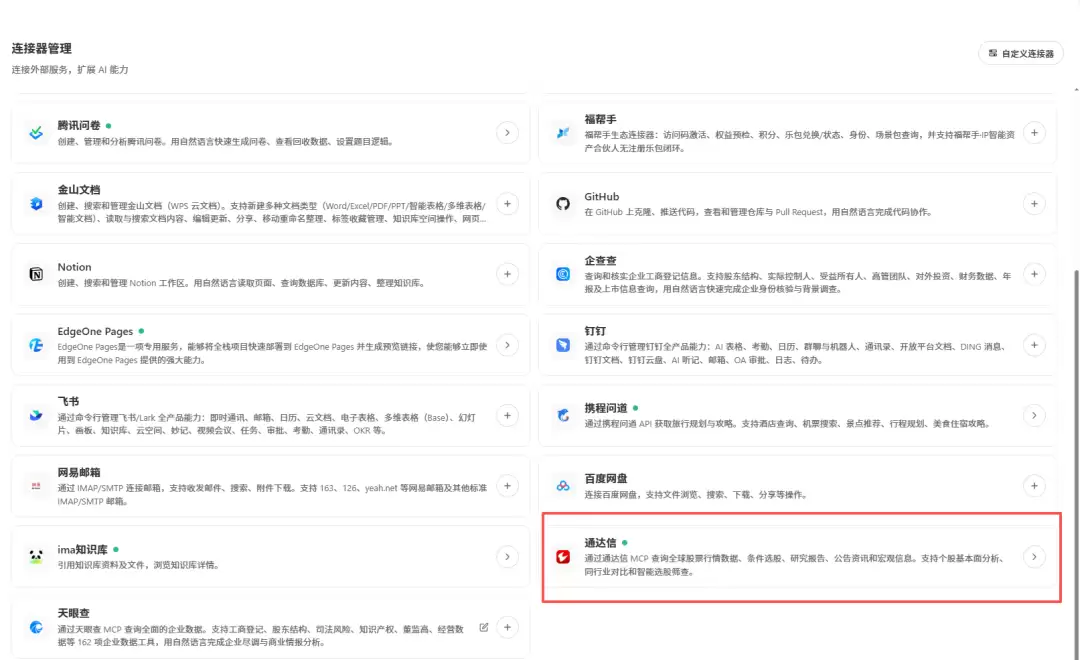Viewport: 1080px width, 660px height.
Task: Edit 天眼查 connector via pencil icon
Action: 484,627
